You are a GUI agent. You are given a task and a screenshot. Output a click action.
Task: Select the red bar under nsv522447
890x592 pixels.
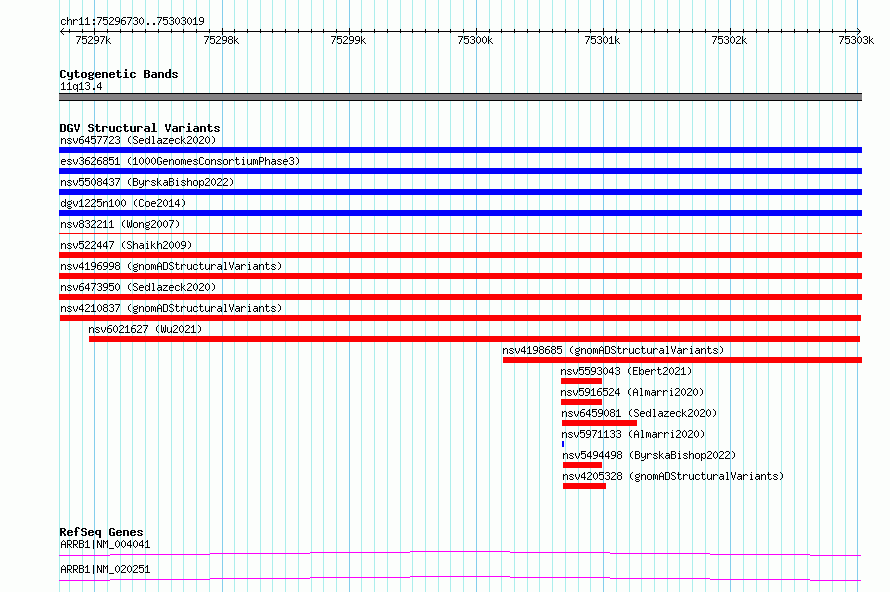pyautogui.click(x=460, y=255)
